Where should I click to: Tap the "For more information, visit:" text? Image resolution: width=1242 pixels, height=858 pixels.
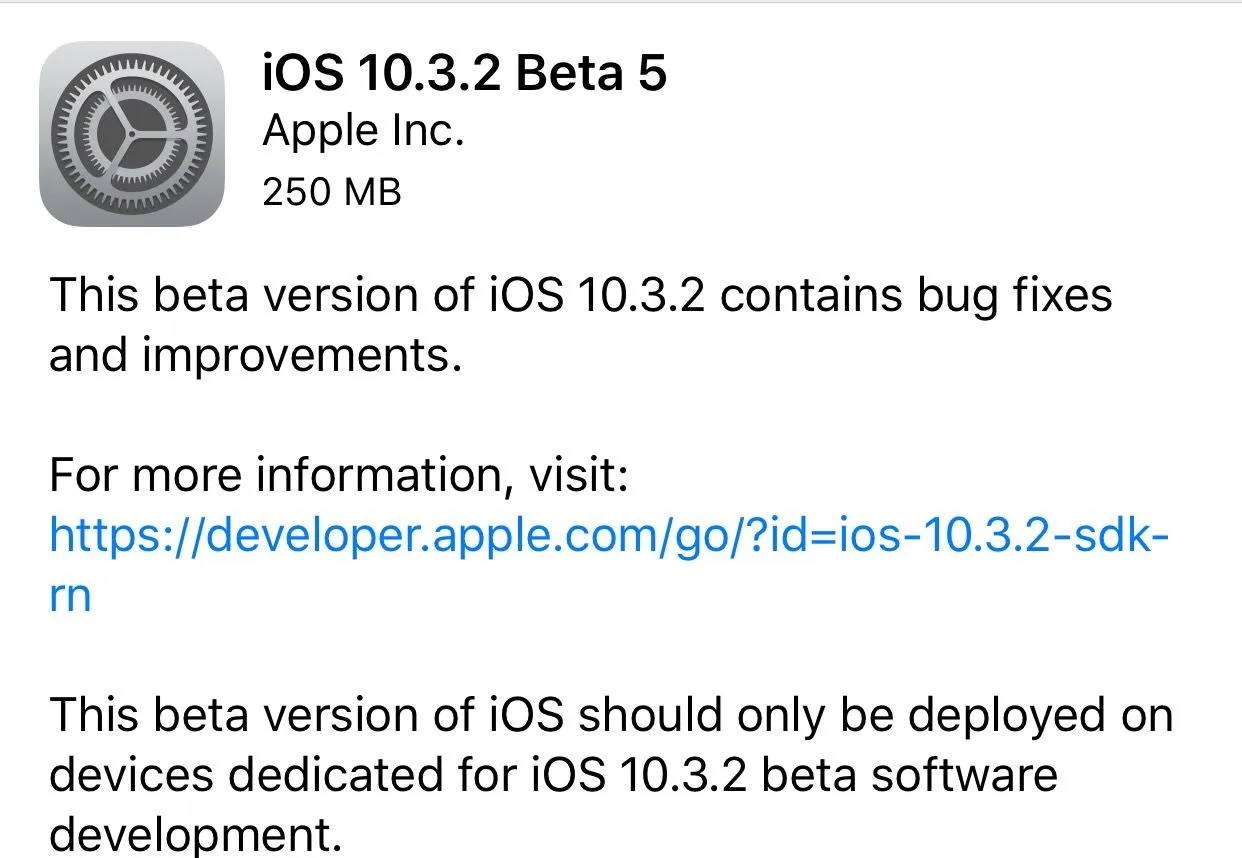338,476
